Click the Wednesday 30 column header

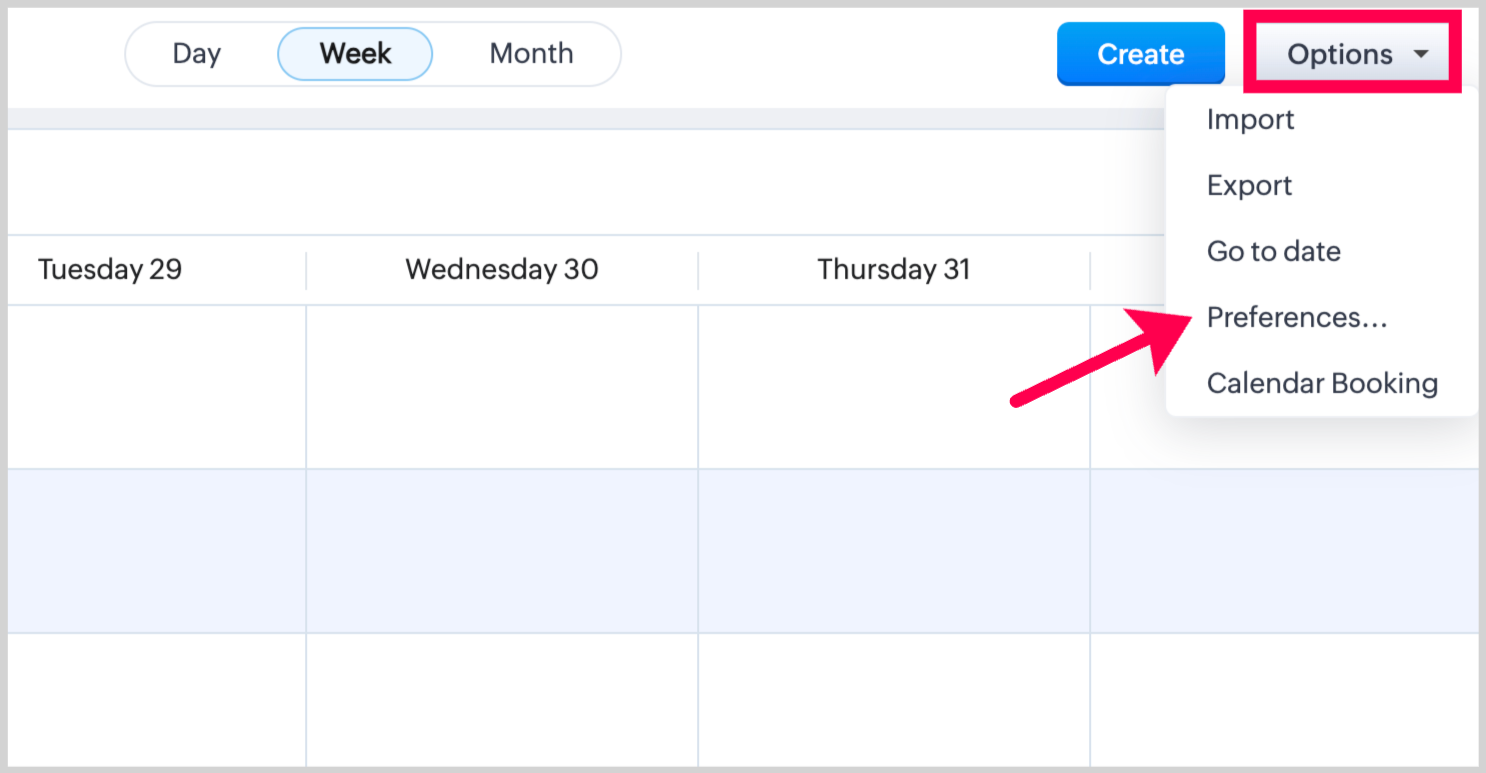(x=502, y=270)
